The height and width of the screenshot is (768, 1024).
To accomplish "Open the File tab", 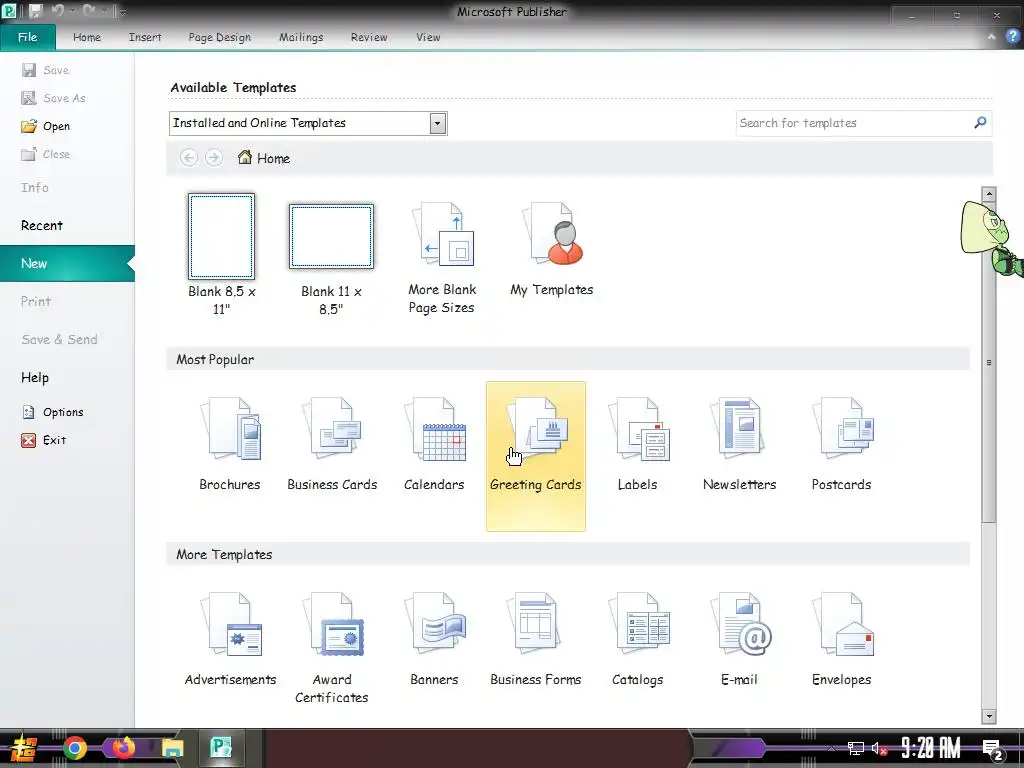I will click(28, 37).
